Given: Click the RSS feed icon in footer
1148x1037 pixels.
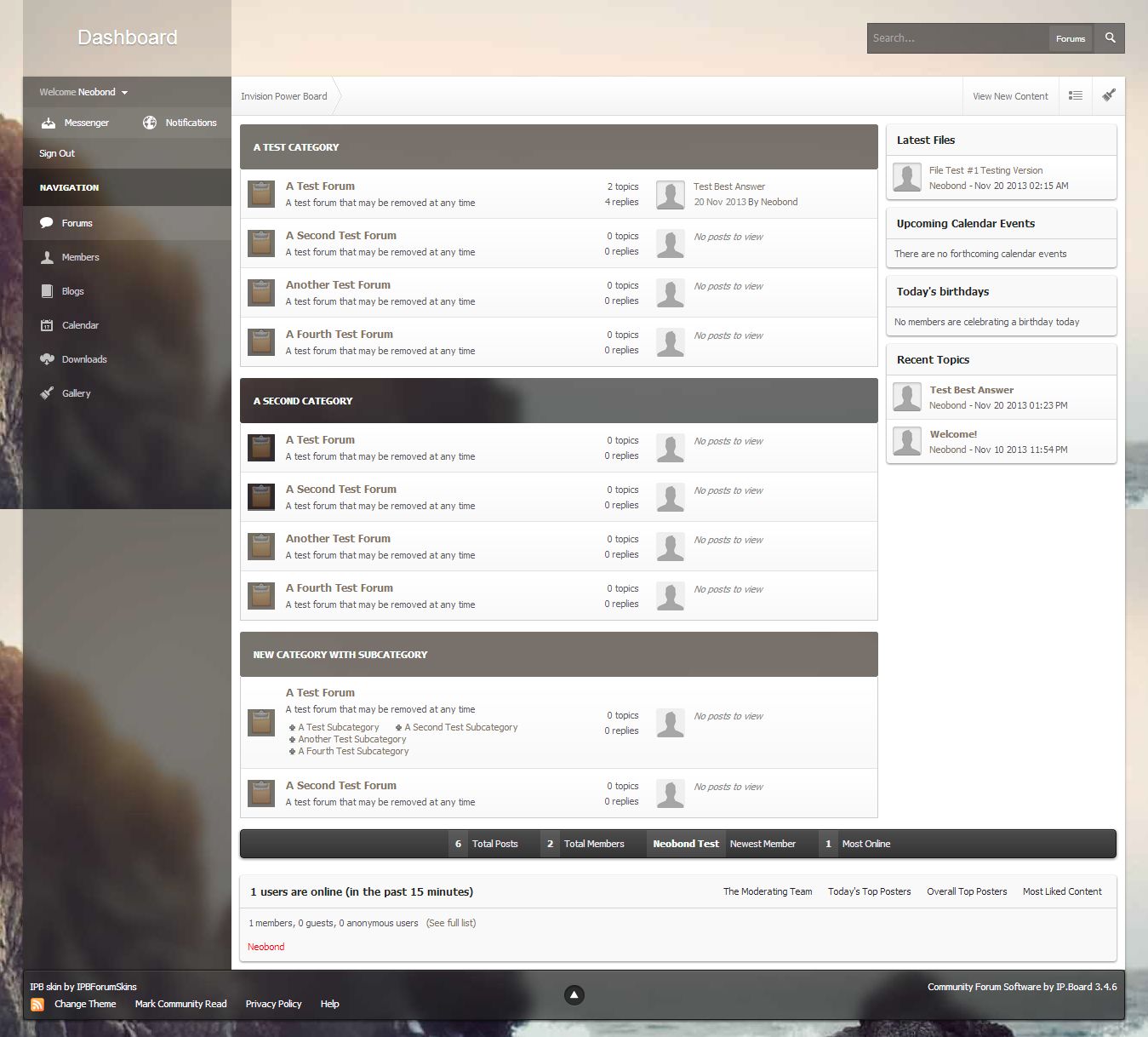Looking at the screenshot, I should (37, 1005).
